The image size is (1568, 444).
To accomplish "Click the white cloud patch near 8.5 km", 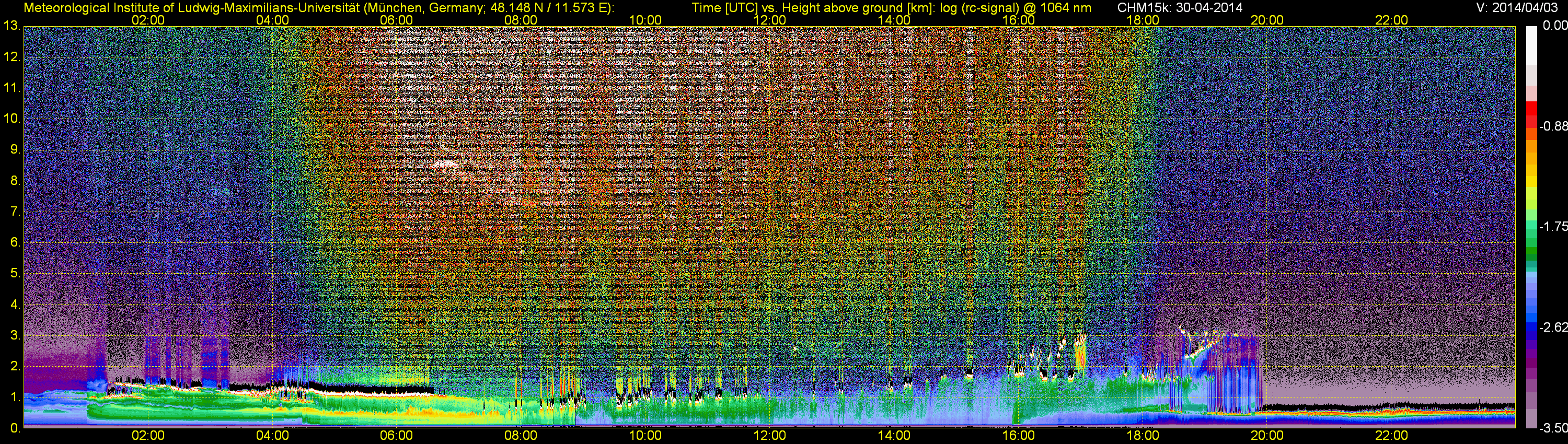I will (x=446, y=164).
